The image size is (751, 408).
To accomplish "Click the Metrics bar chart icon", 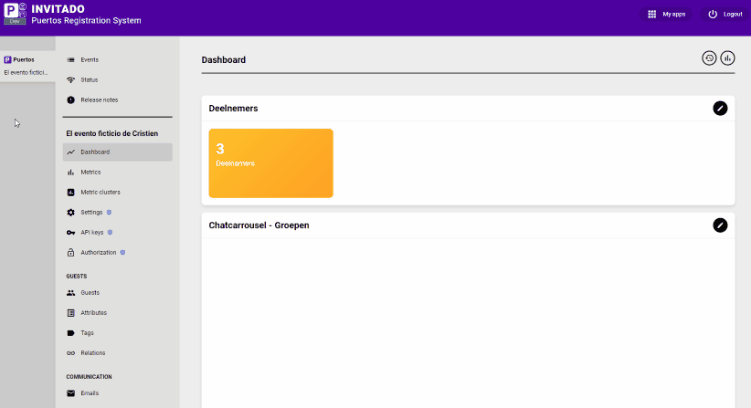I will [x=71, y=172].
